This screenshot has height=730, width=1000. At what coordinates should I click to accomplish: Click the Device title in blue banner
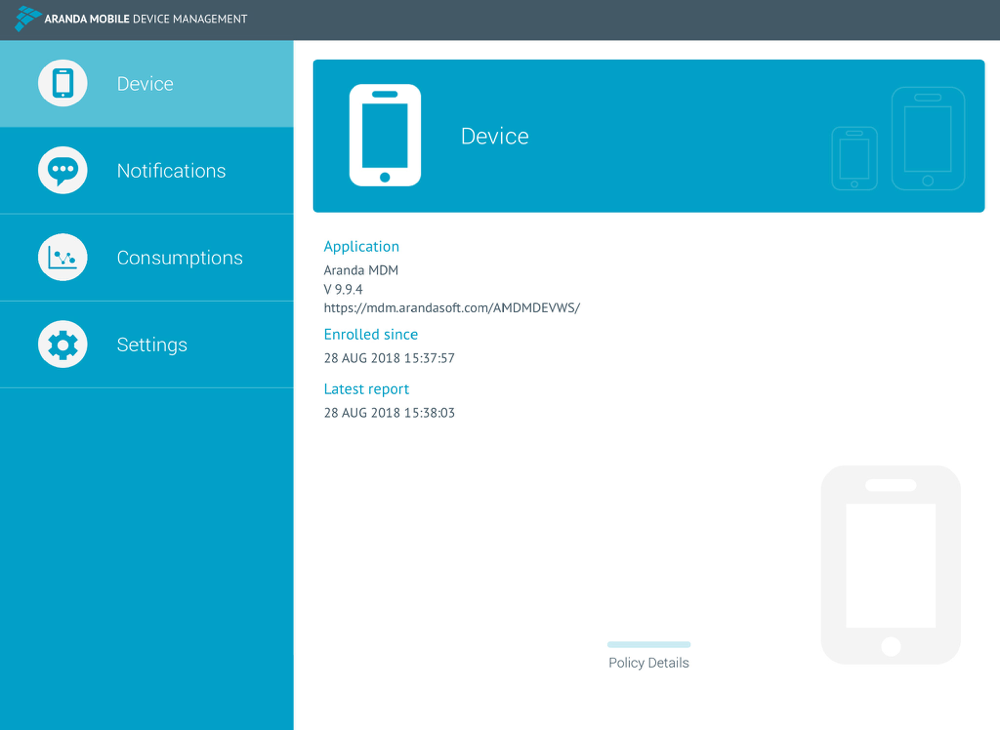495,136
